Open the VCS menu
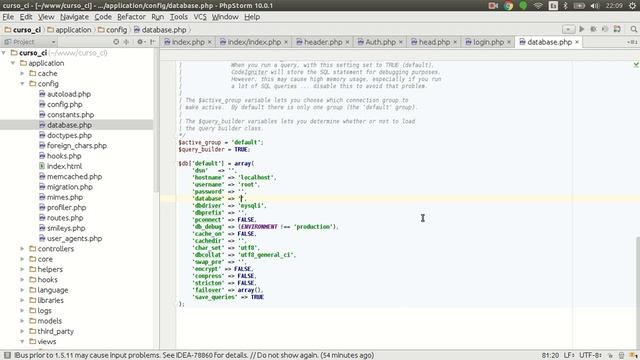This screenshot has width=640, height=360. click(x=200, y=17)
